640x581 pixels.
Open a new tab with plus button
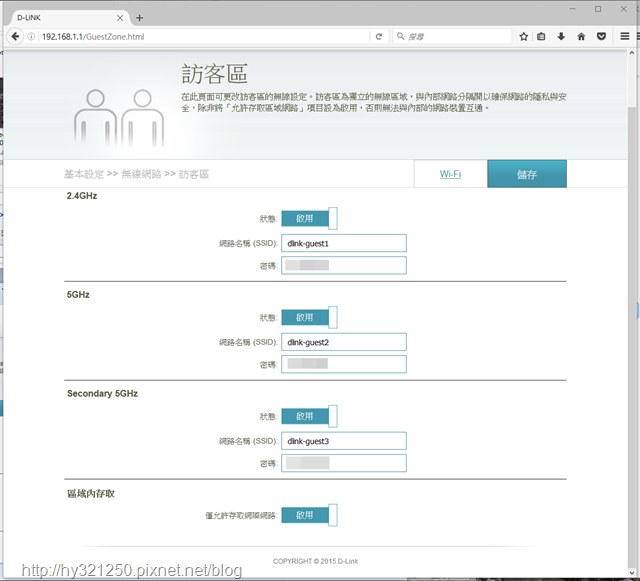(140, 18)
